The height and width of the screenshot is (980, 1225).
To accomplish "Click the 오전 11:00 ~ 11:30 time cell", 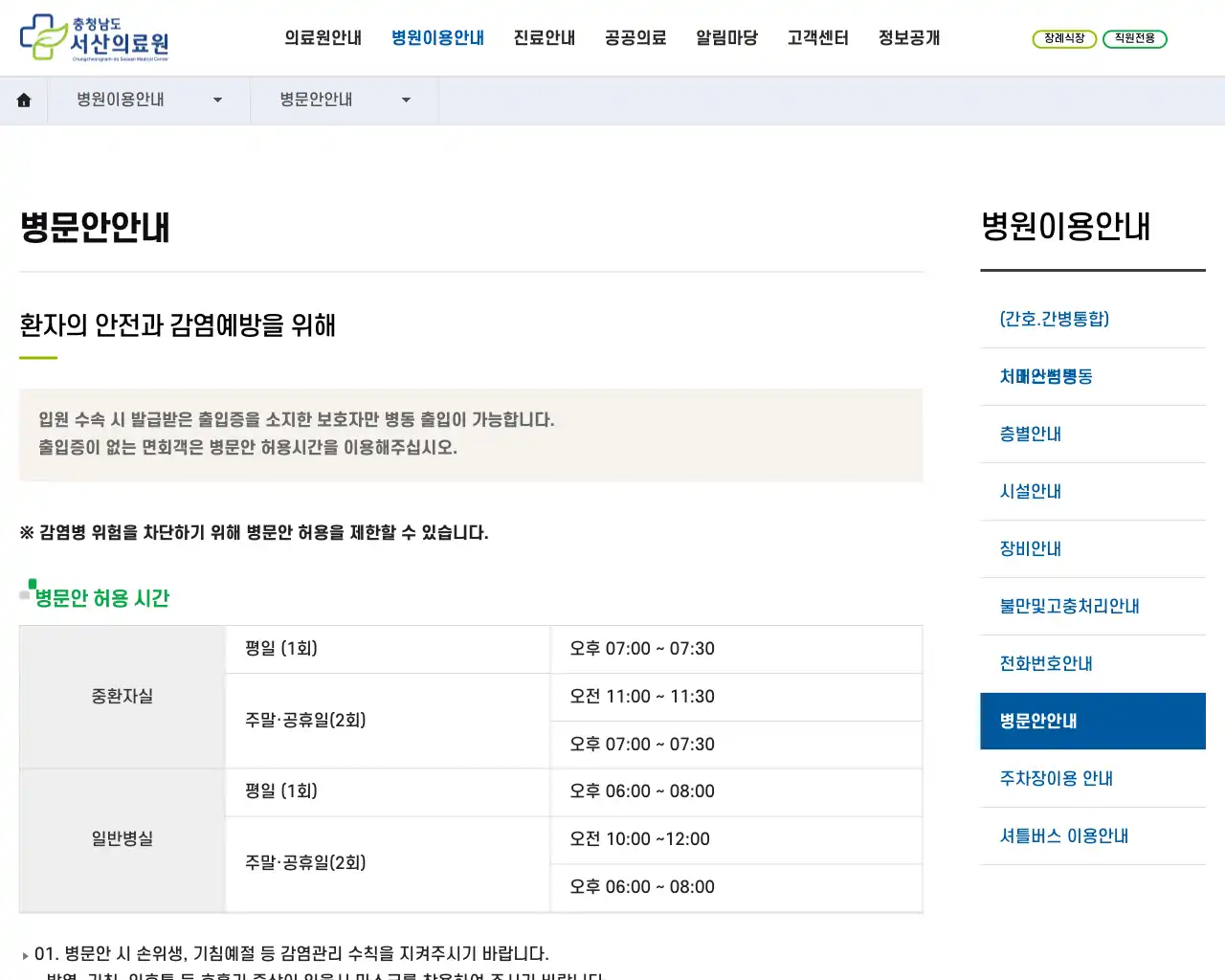I will (736, 697).
